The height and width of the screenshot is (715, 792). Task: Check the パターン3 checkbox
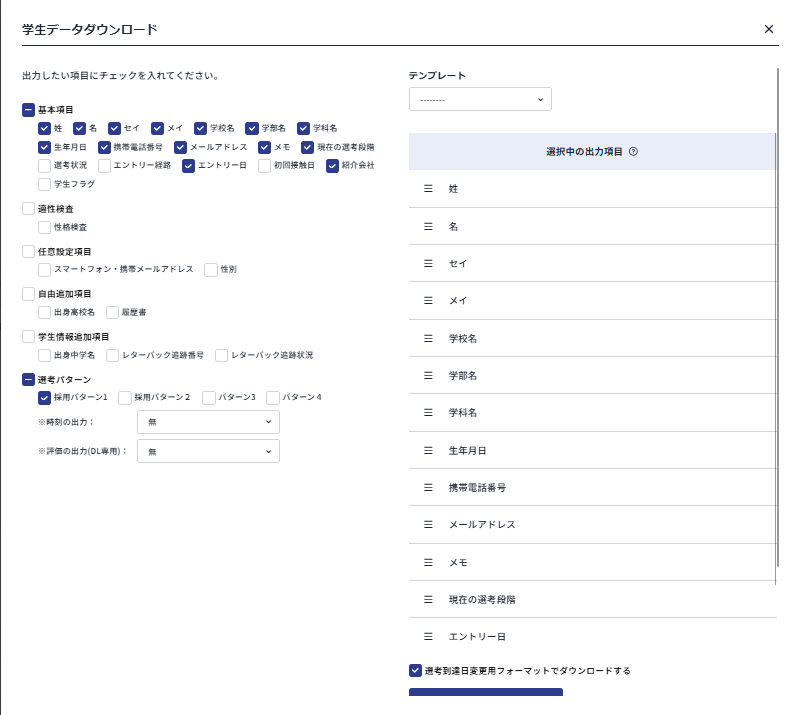[209, 398]
